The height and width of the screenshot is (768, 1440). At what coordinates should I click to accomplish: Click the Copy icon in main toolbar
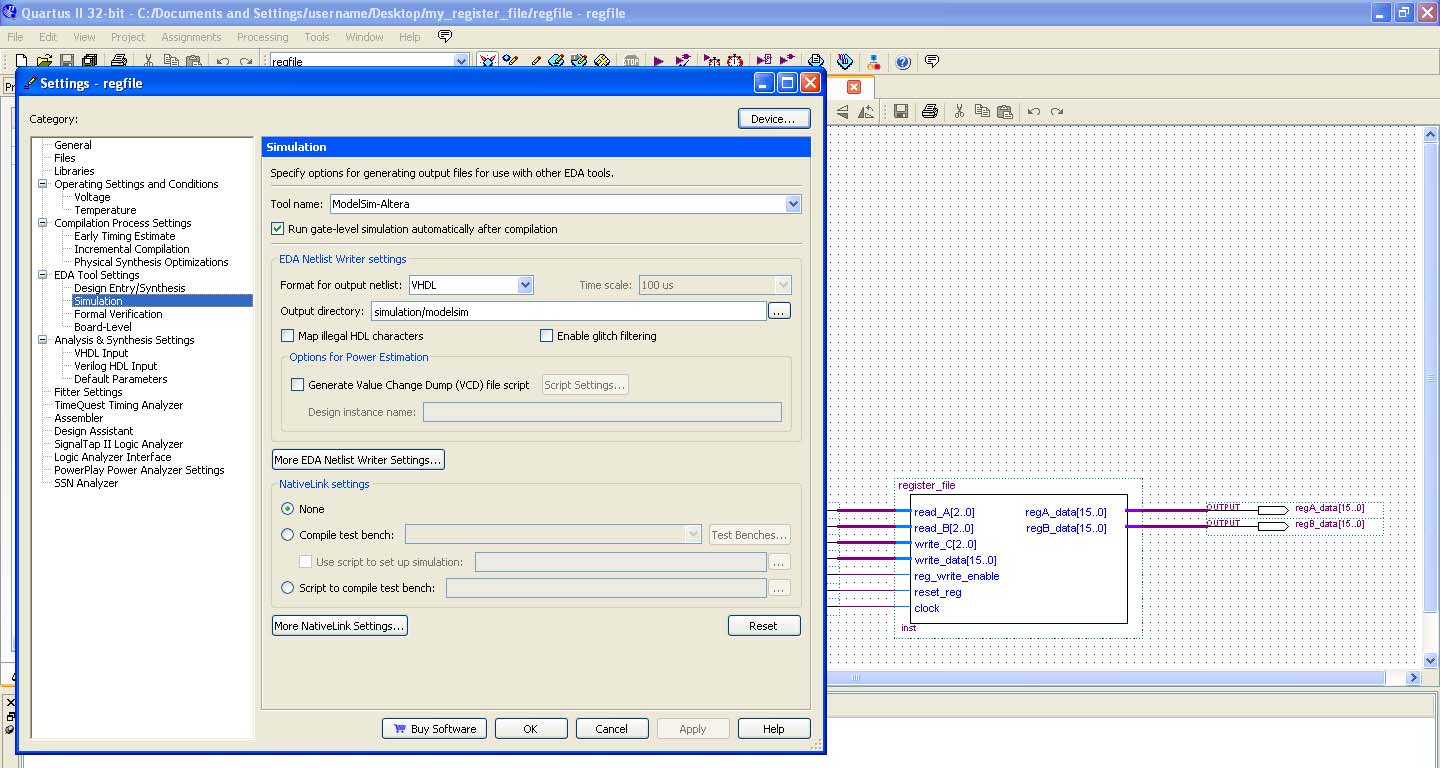(170, 62)
